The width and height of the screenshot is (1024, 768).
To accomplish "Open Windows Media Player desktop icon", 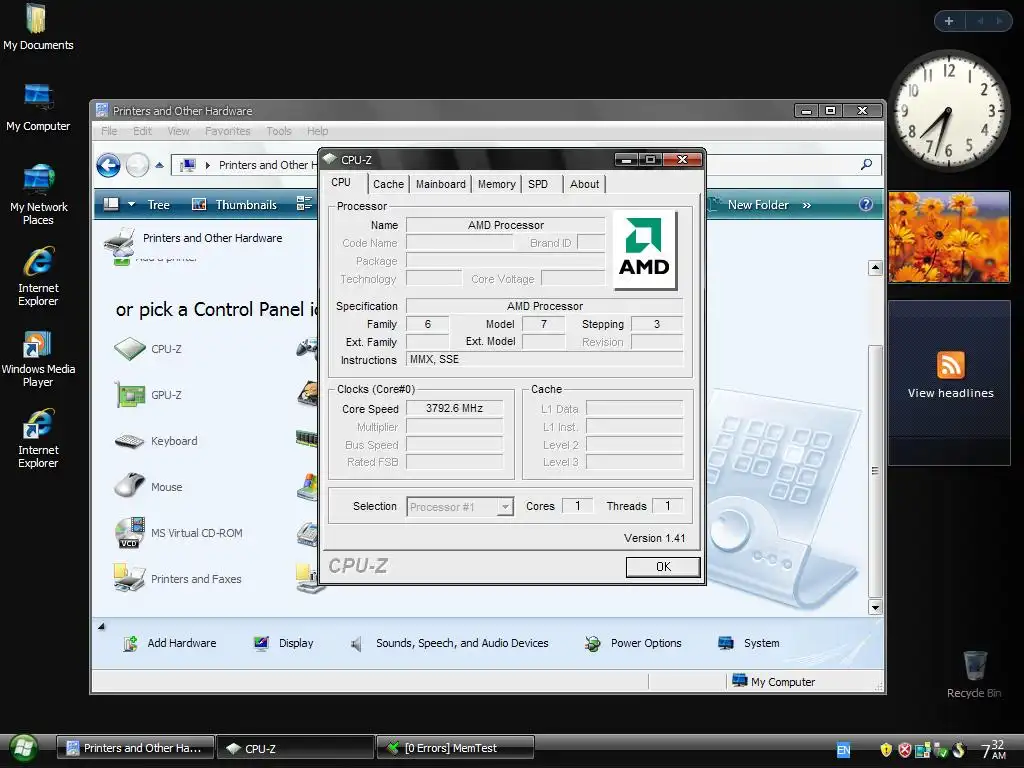I will coord(38,358).
